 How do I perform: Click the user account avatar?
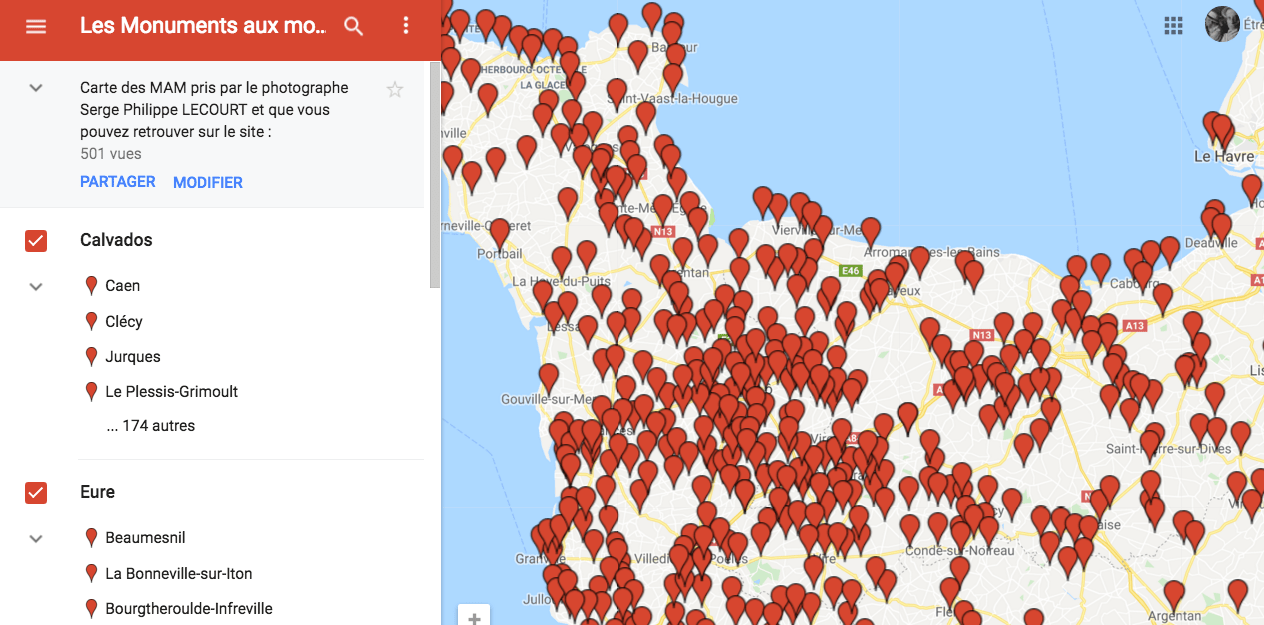(x=1222, y=25)
